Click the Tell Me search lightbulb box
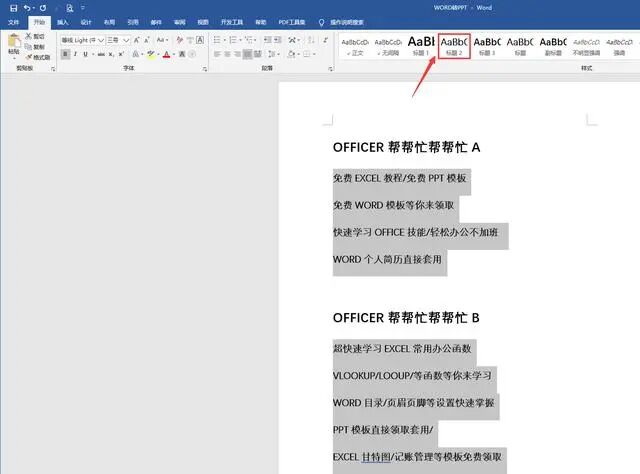The height and width of the screenshot is (474, 640). click(341, 22)
